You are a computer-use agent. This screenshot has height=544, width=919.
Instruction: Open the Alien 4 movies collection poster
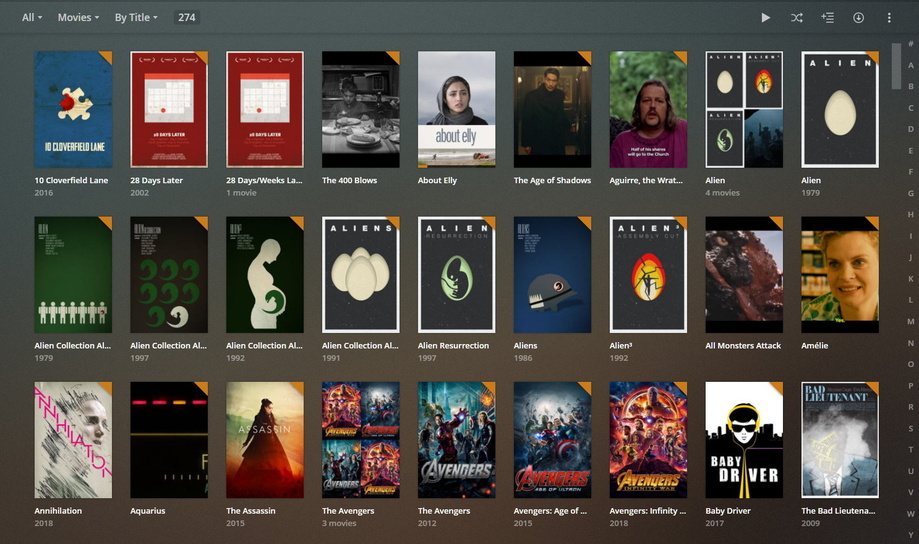(744, 110)
